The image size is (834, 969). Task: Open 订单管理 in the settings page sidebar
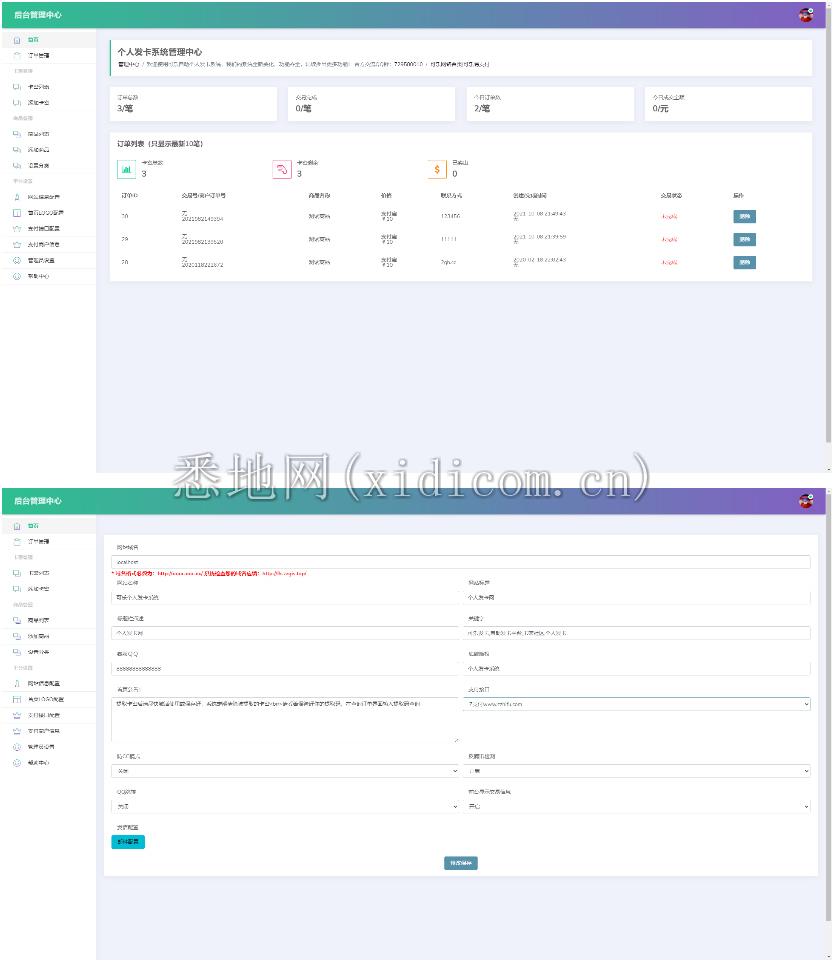pyautogui.click(x=49, y=541)
